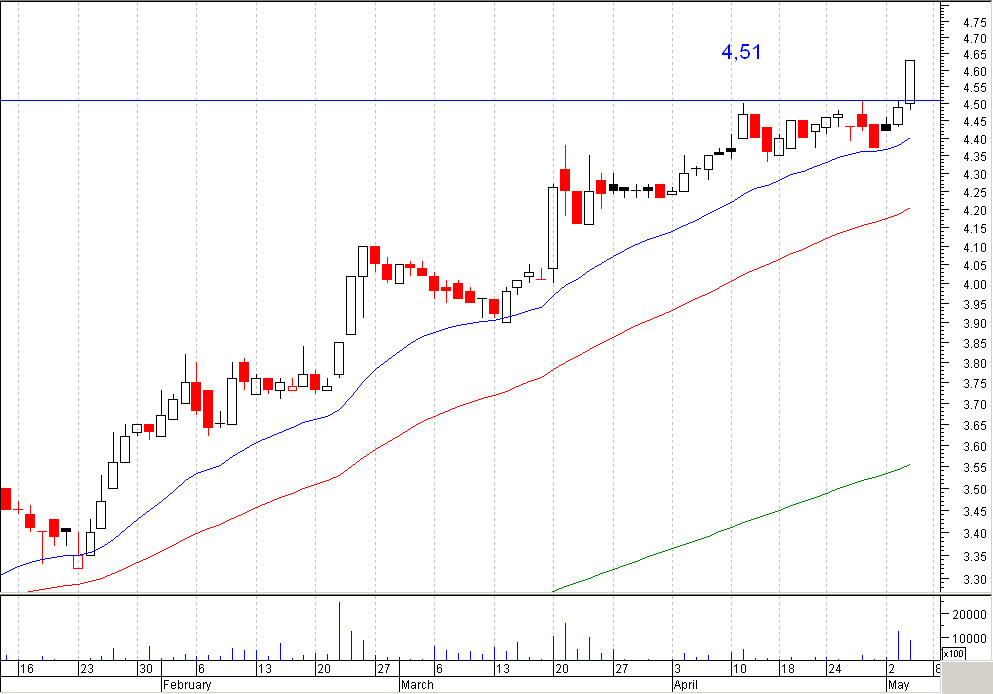
Task: Click the 3.85 price axis label
Action: [974, 344]
